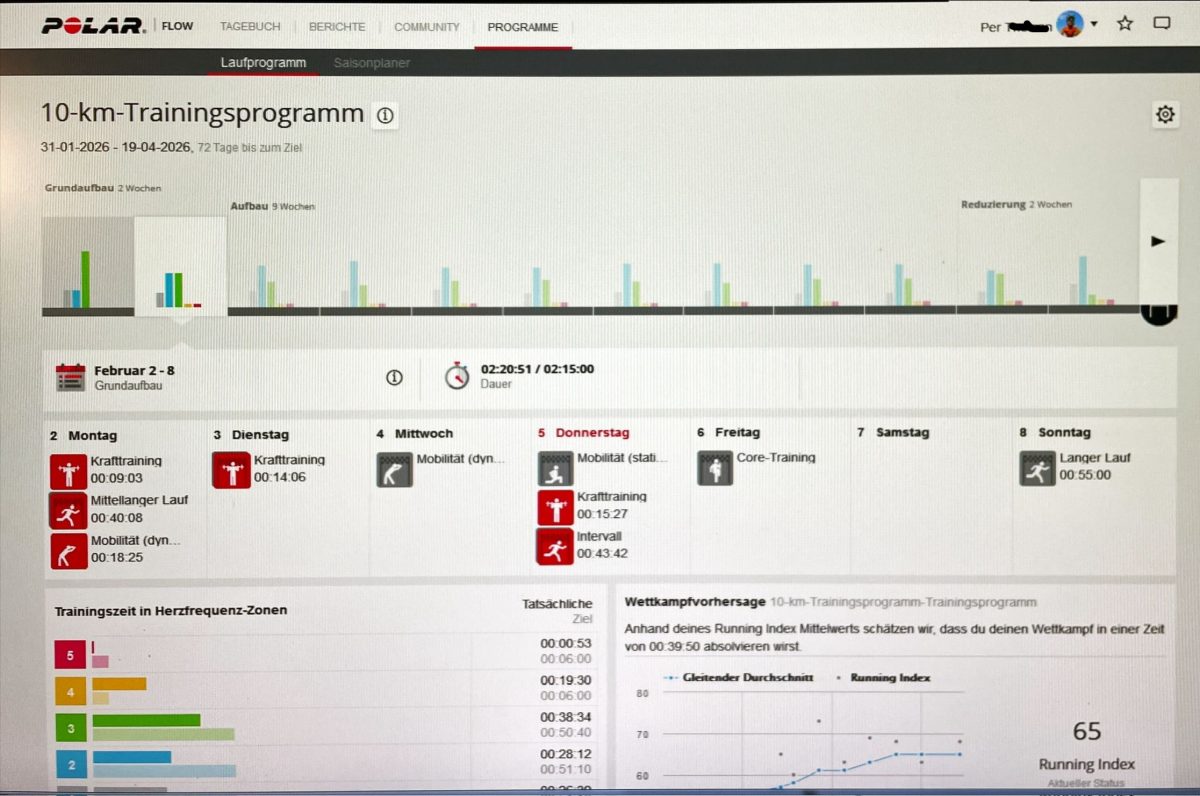The height and width of the screenshot is (796, 1200).
Task: Open Wednesday's Mobilität workout icon
Action: (x=393, y=469)
